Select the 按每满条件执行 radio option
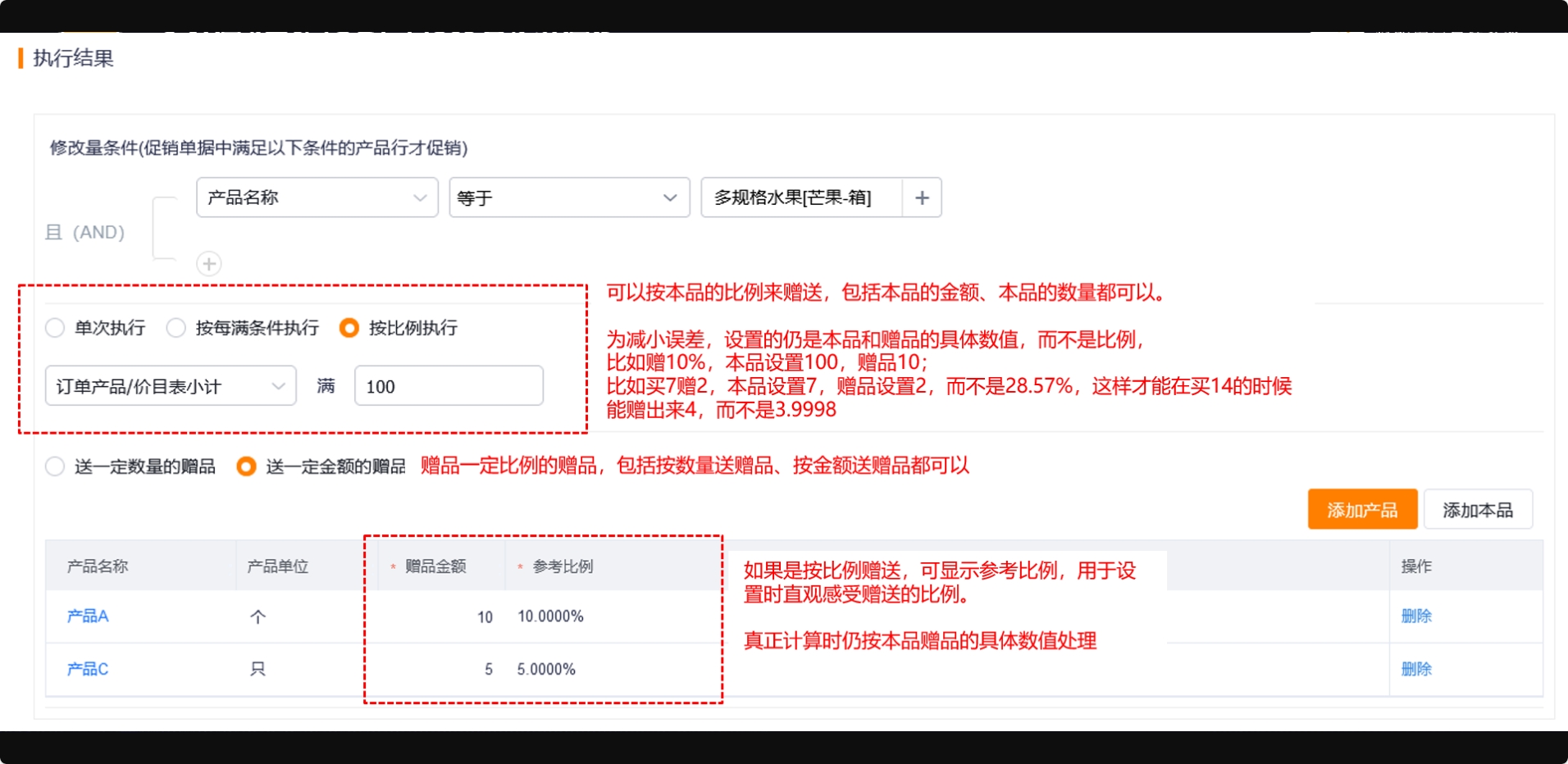The height and width of the screenshot is (764, 1568). (176, 328)
